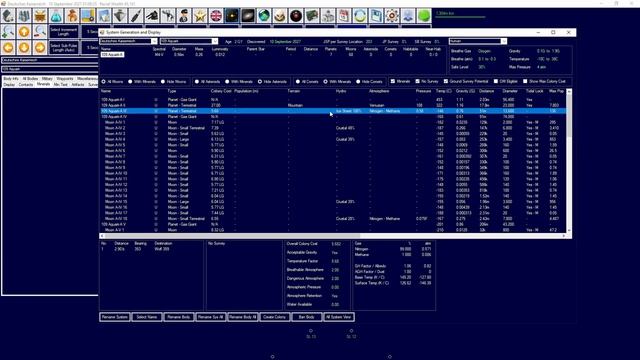Click the All System View button
Screen dimensions: 640x360
point(339,317)
